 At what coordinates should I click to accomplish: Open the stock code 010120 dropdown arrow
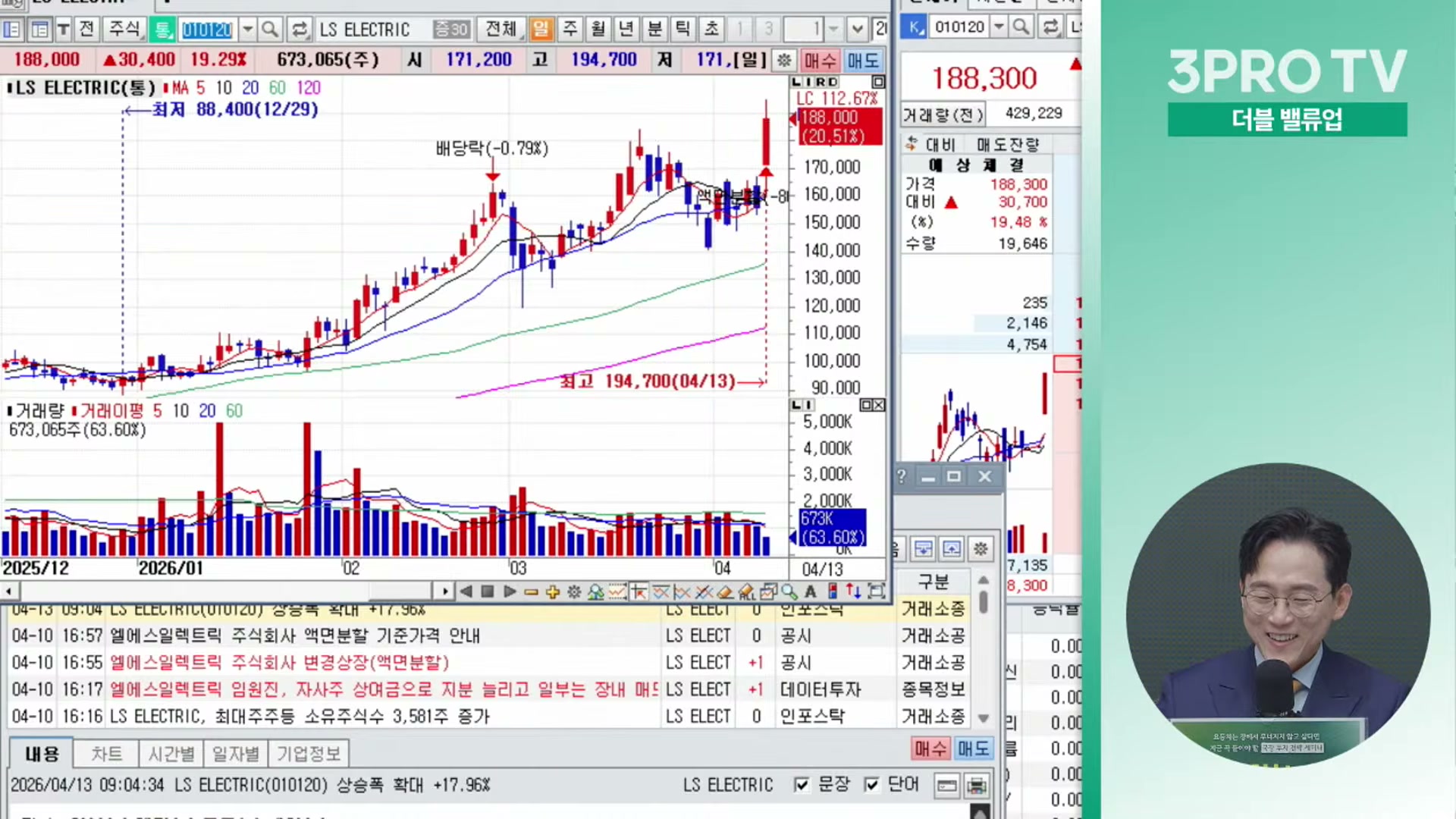click(247, 30)
